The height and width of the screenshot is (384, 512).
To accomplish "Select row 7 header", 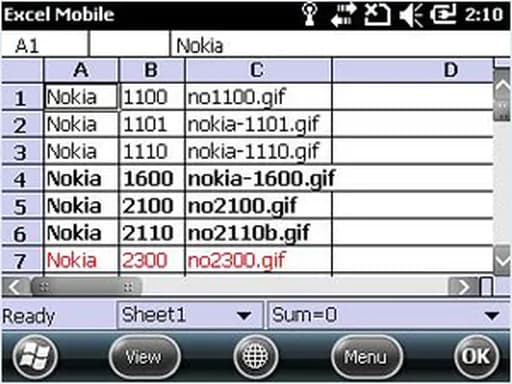I will [22, 261].
